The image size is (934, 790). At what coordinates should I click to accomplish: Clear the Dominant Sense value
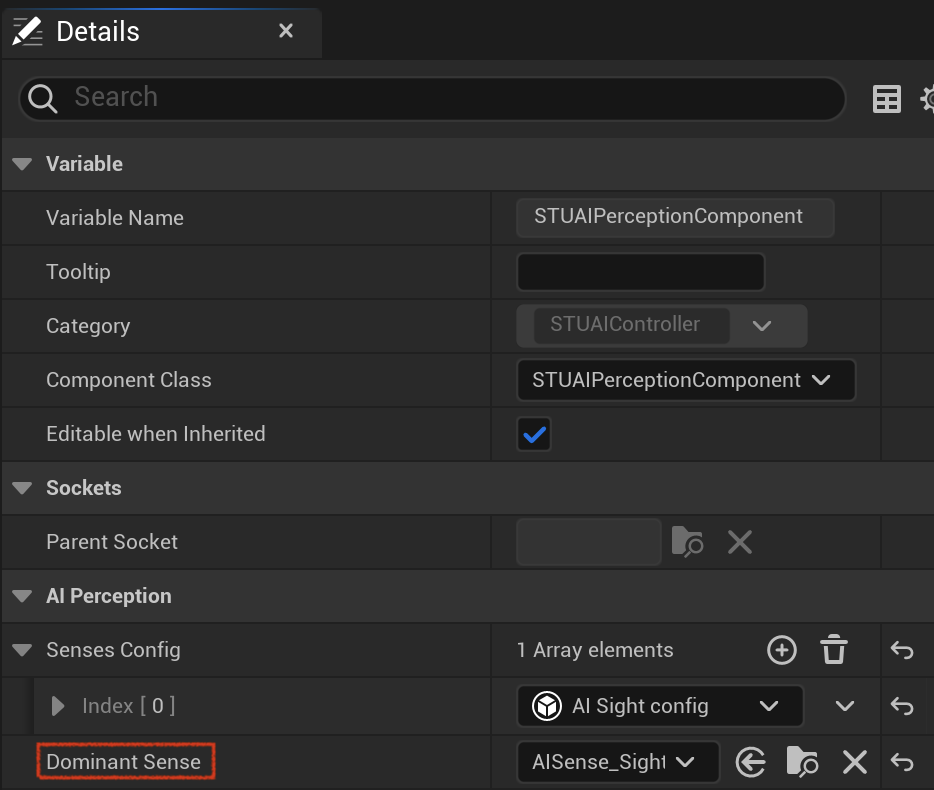pos(855,762)
